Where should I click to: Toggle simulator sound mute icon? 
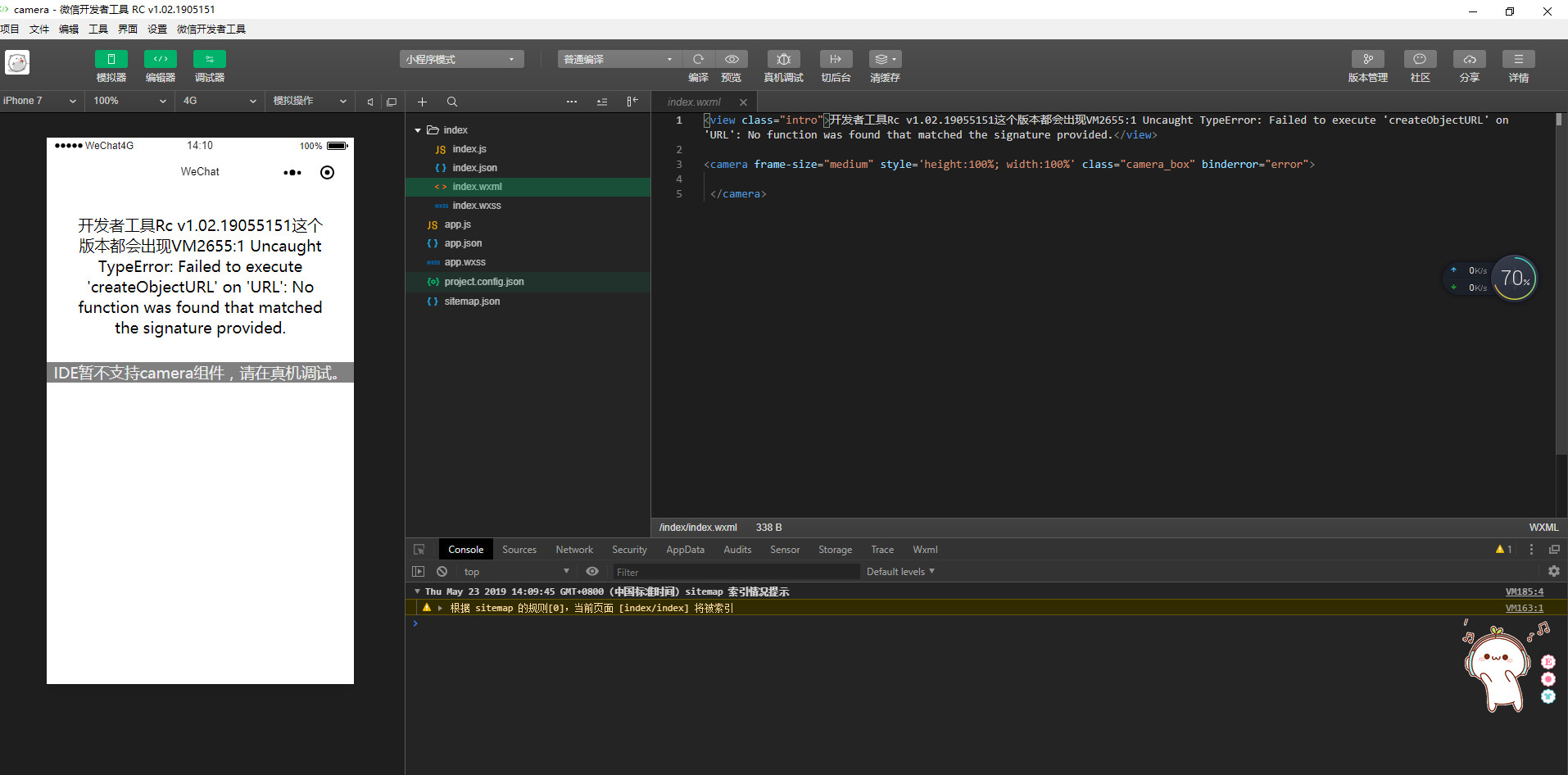click(x=370, y=102)
